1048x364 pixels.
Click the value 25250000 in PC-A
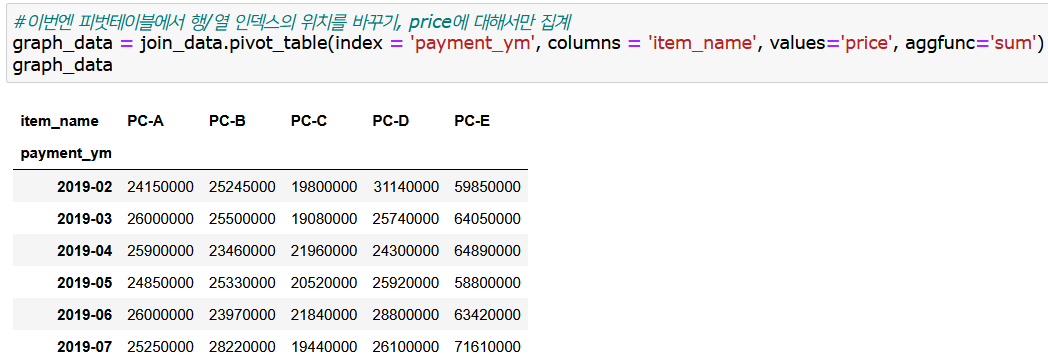click(160, 347)
